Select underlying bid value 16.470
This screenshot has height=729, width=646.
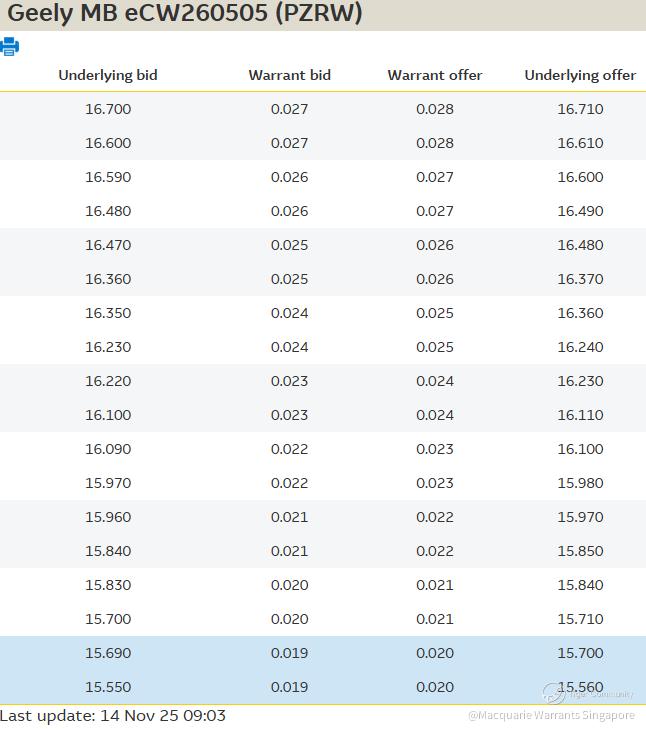[108, 245]
